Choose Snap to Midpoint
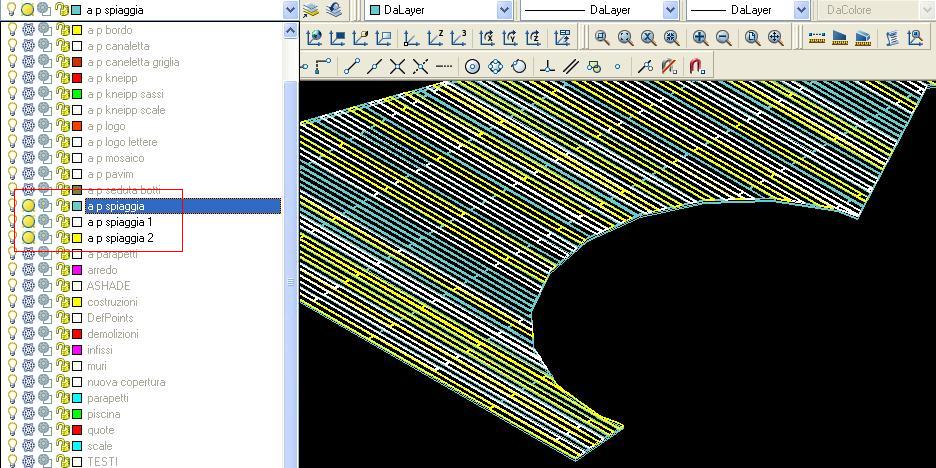 [x=375, y=66]
